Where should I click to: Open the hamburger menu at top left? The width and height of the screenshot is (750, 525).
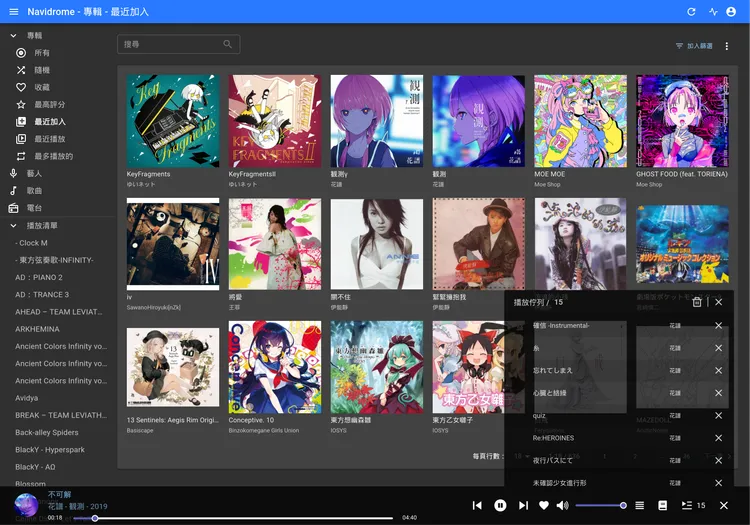coord(15,12)
